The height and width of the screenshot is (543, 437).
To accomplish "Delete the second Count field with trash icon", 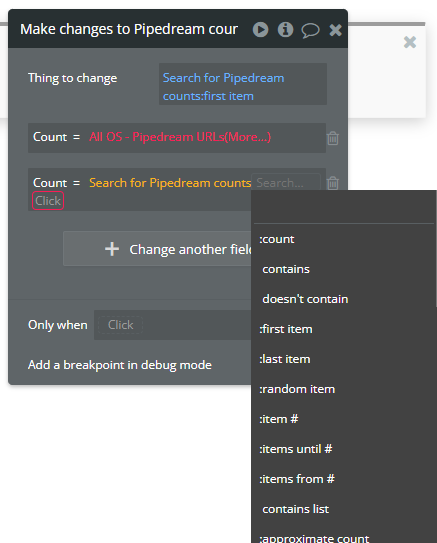I will (333, 183).
